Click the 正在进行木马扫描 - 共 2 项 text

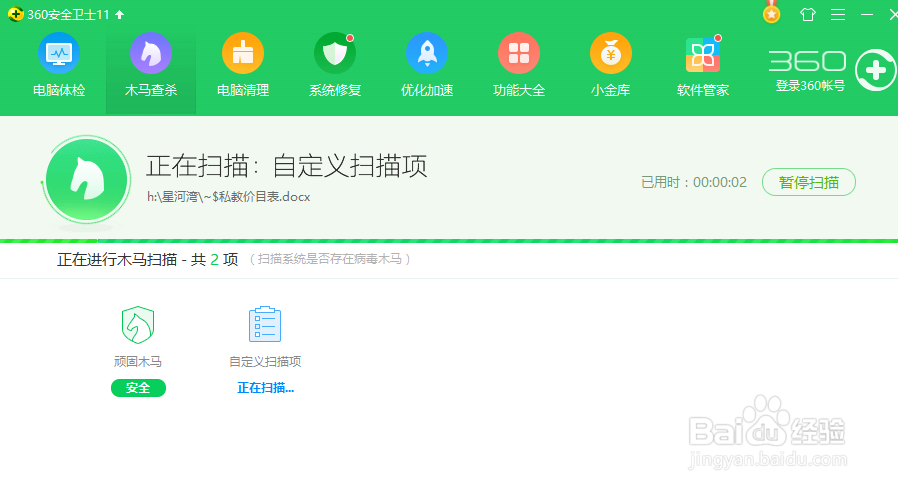[147, 260]
